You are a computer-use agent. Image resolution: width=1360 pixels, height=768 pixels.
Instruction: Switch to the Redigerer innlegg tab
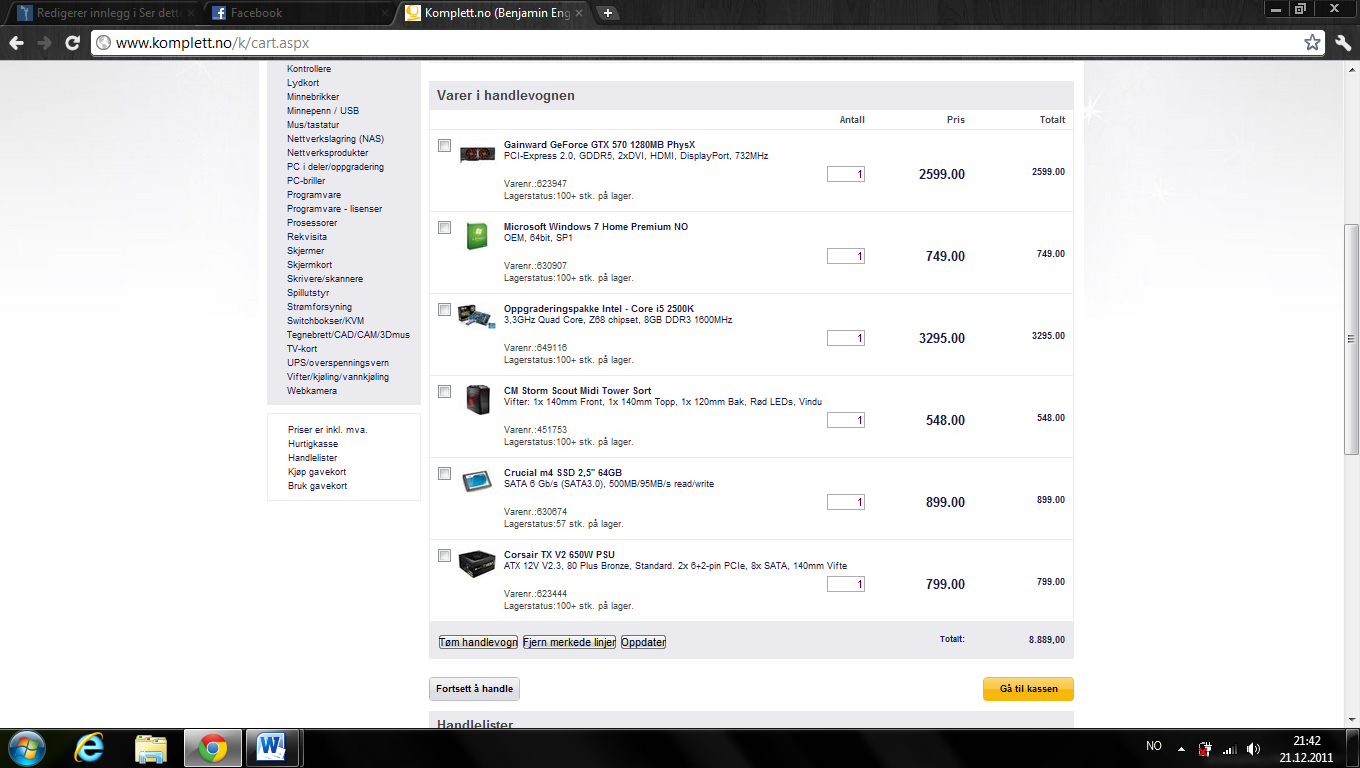pos(104,13)
